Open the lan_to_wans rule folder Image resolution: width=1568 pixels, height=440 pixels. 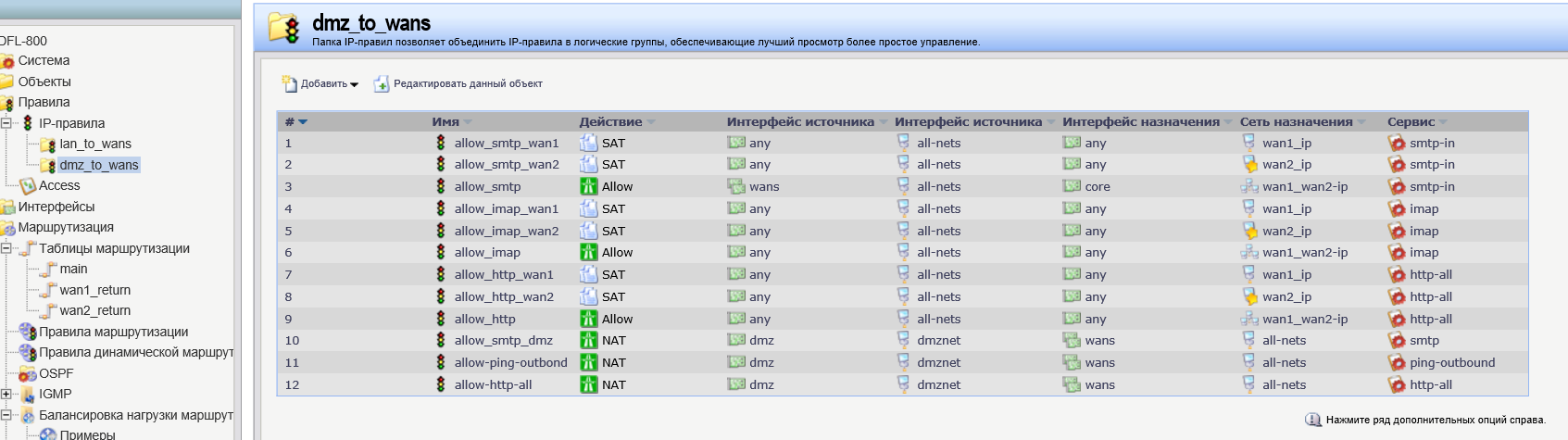95,144
